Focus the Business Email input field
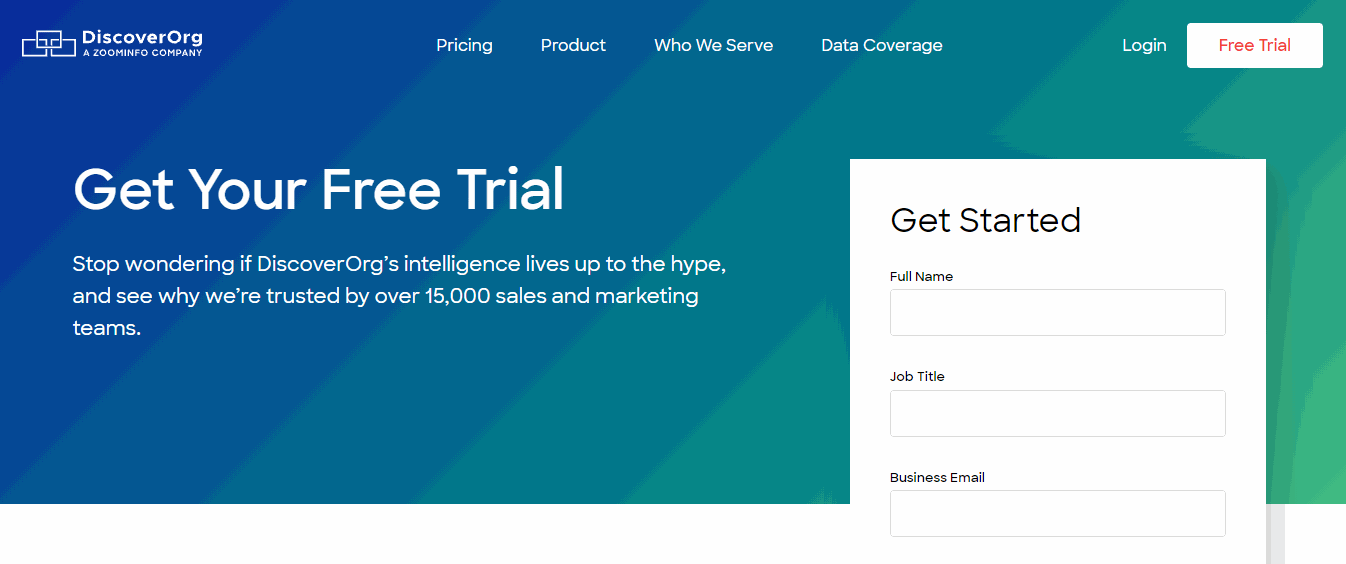Image resolution: width=1346 pixels, height=564 pixels. tap(1057, 513)
